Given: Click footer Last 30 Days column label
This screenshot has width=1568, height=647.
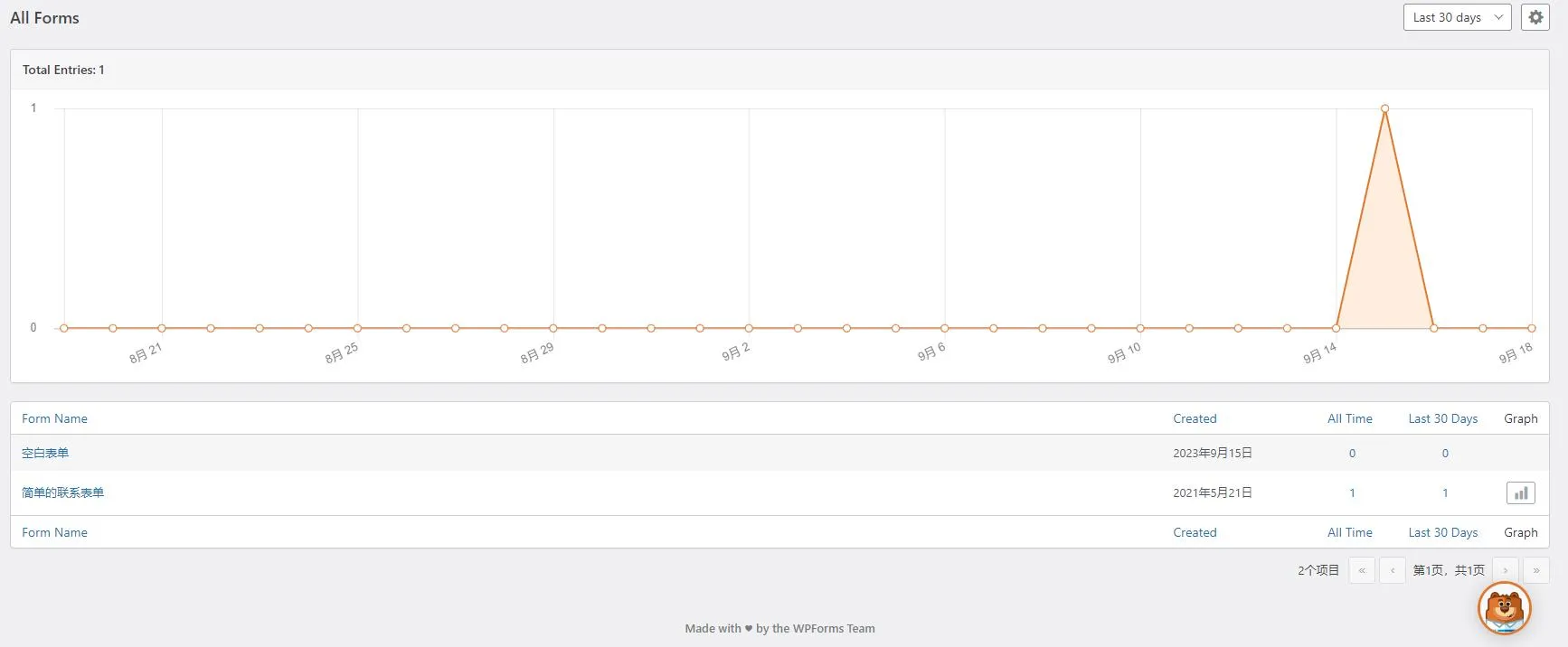Looking at the screenshot, I should [x=1442, y=532].
